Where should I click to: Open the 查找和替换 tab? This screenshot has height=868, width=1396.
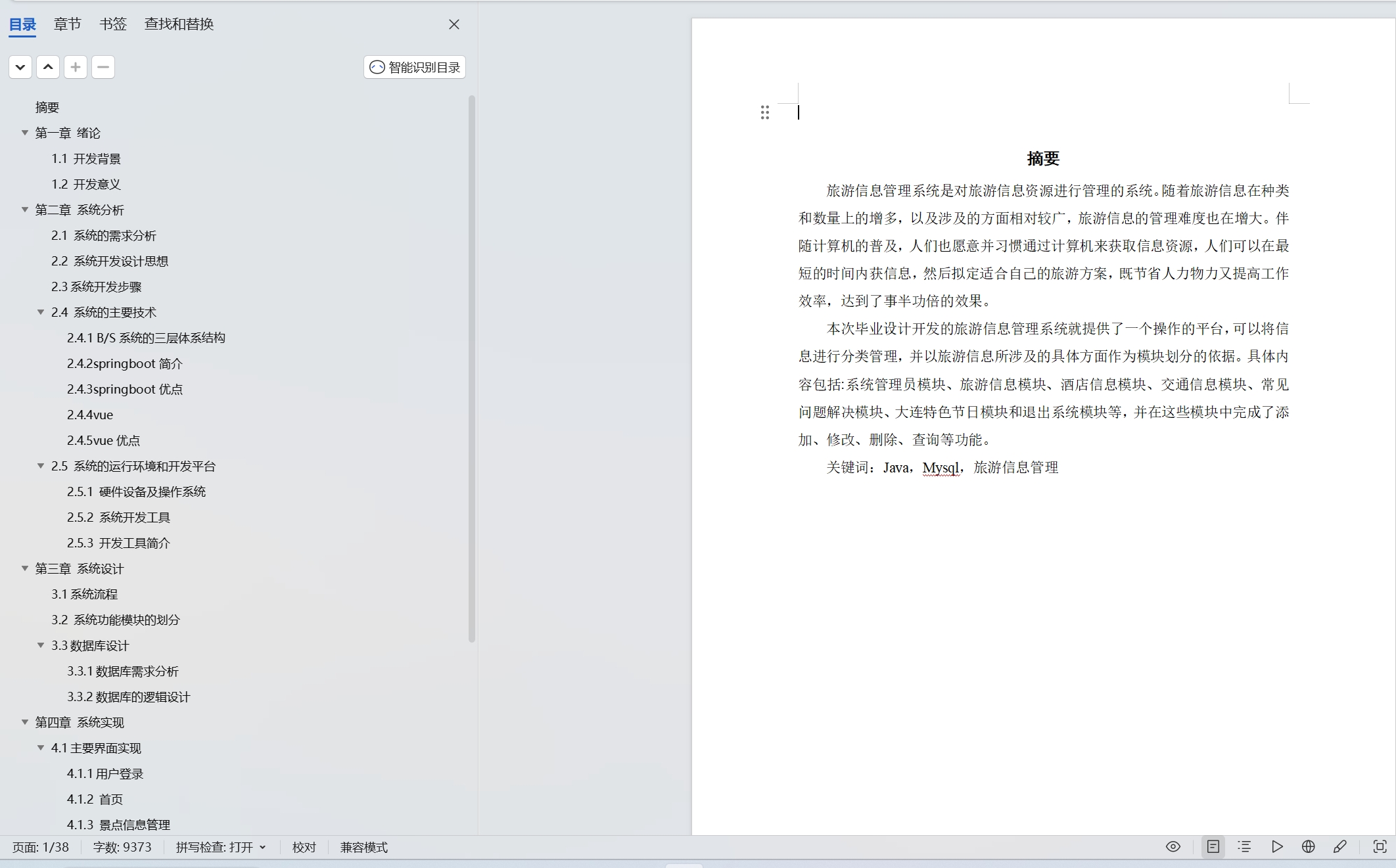pyautogui.click(x=179, y=24)
